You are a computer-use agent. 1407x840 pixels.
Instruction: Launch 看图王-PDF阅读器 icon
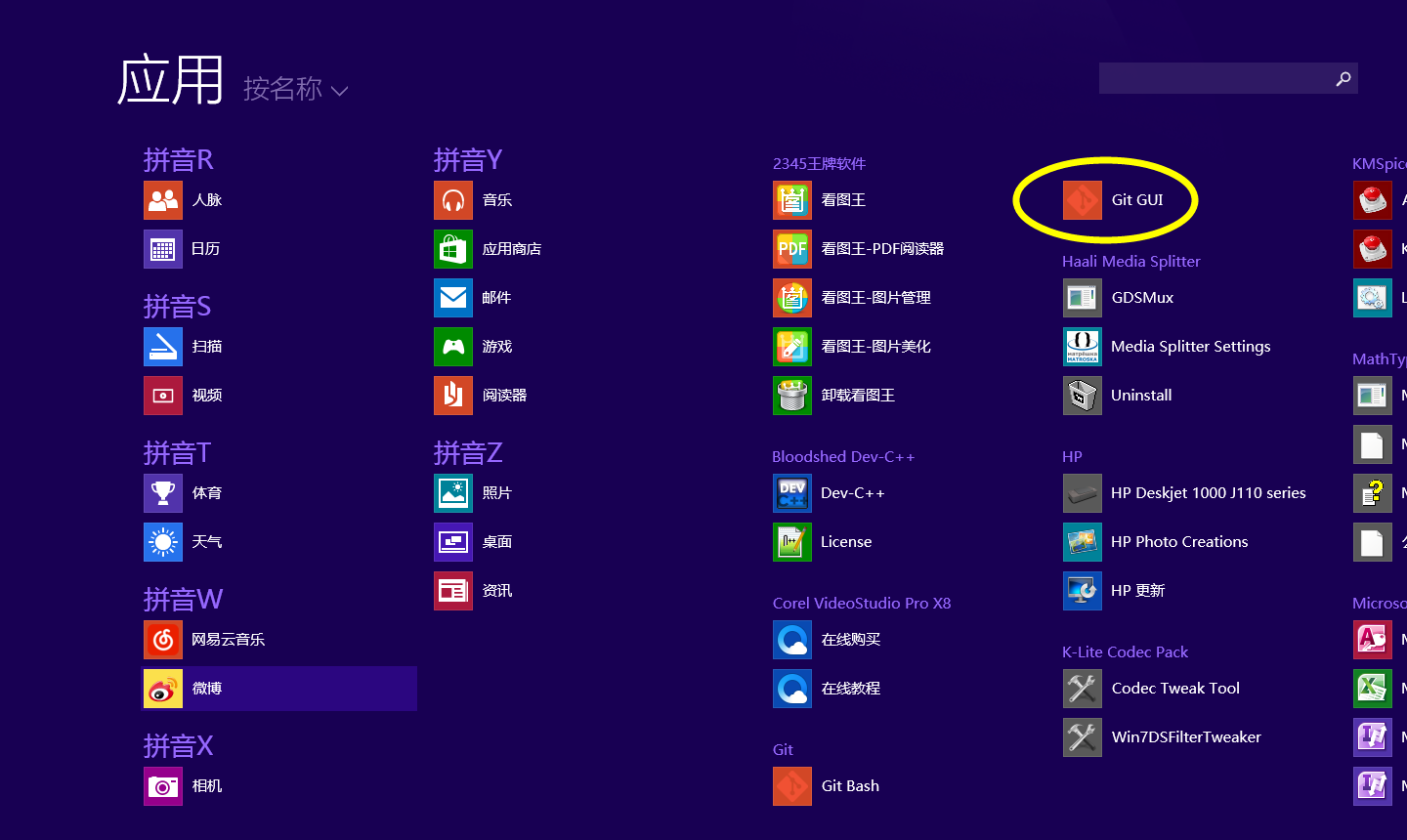tap(792, 249)
